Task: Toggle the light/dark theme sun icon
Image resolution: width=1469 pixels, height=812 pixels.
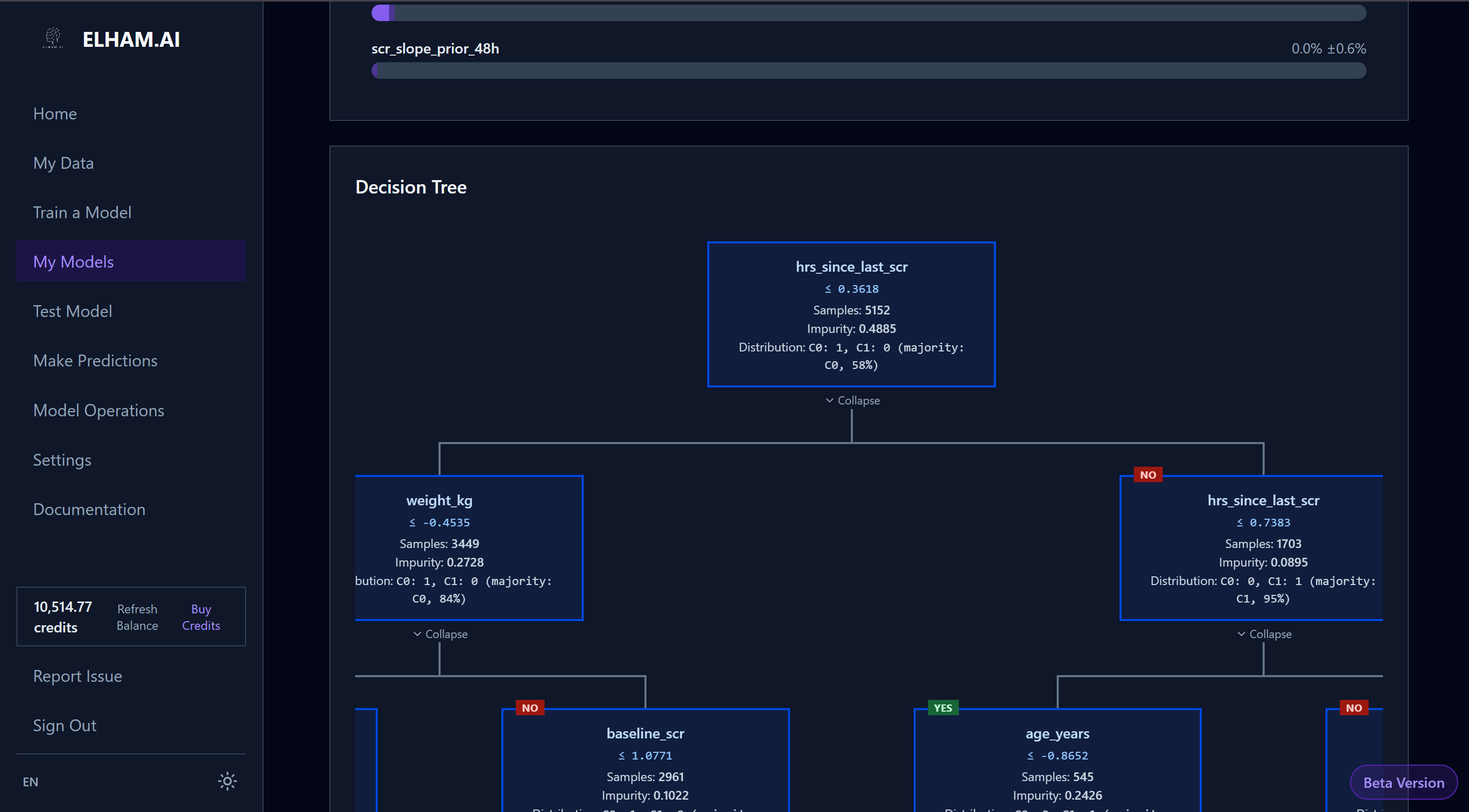Action: pos(227,781)
